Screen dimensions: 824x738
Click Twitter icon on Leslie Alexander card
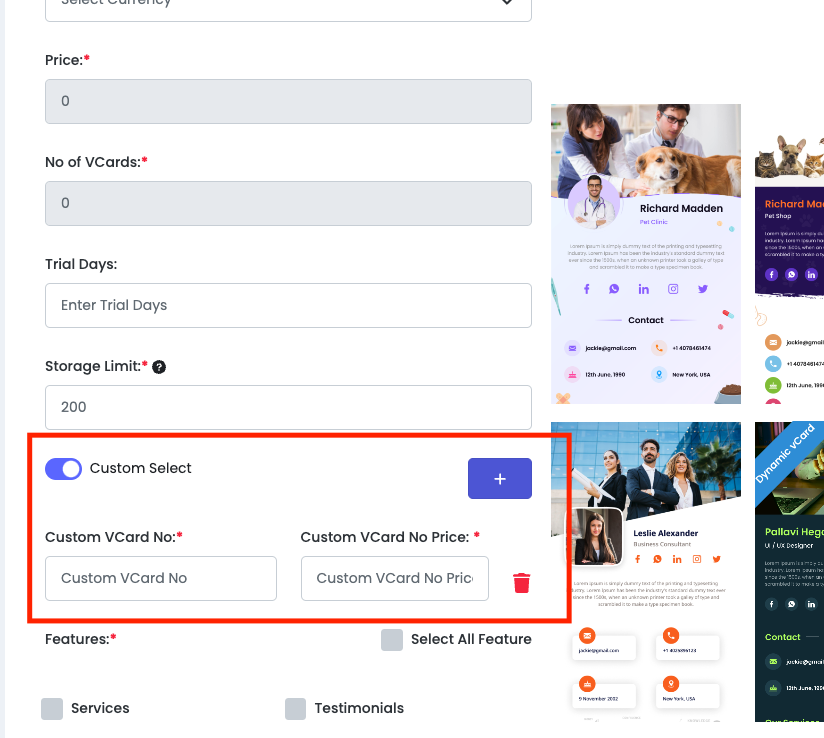(716, 559)
